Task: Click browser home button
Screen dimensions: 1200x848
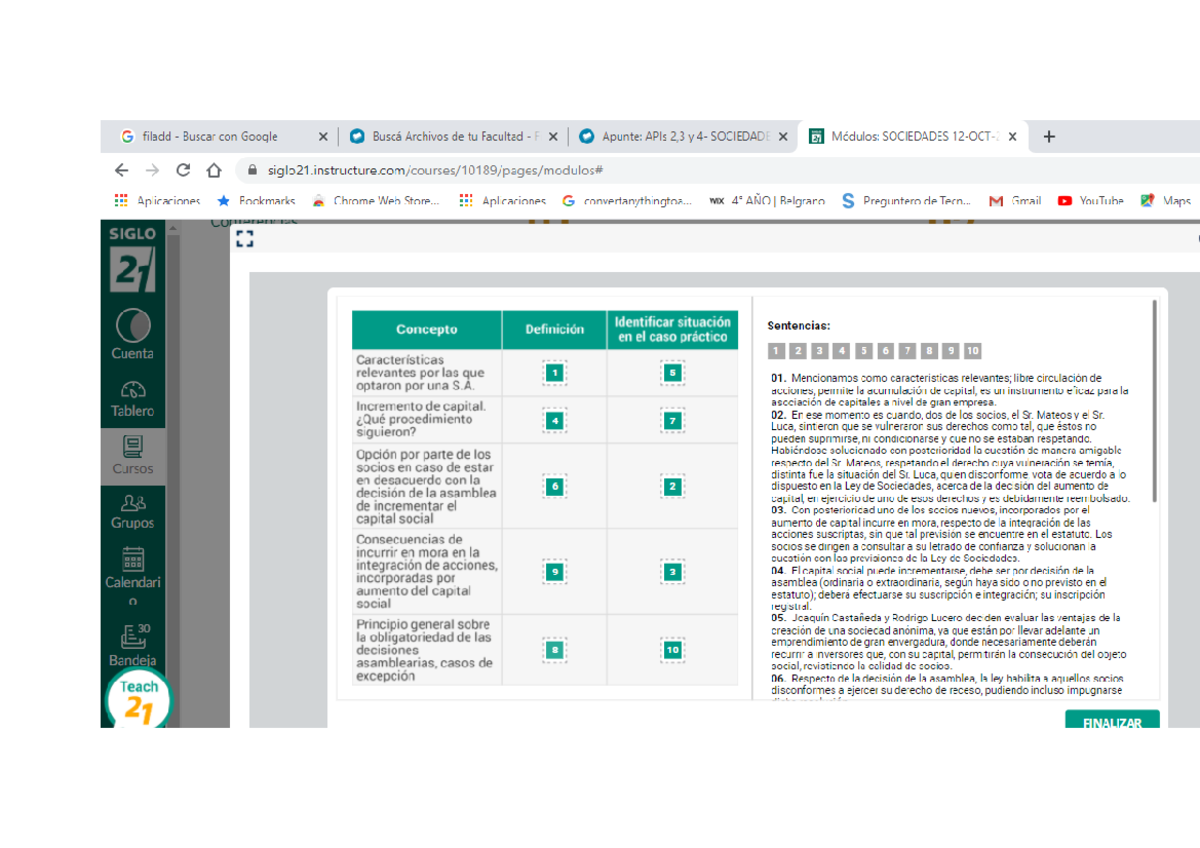Action: click(213, 170)
